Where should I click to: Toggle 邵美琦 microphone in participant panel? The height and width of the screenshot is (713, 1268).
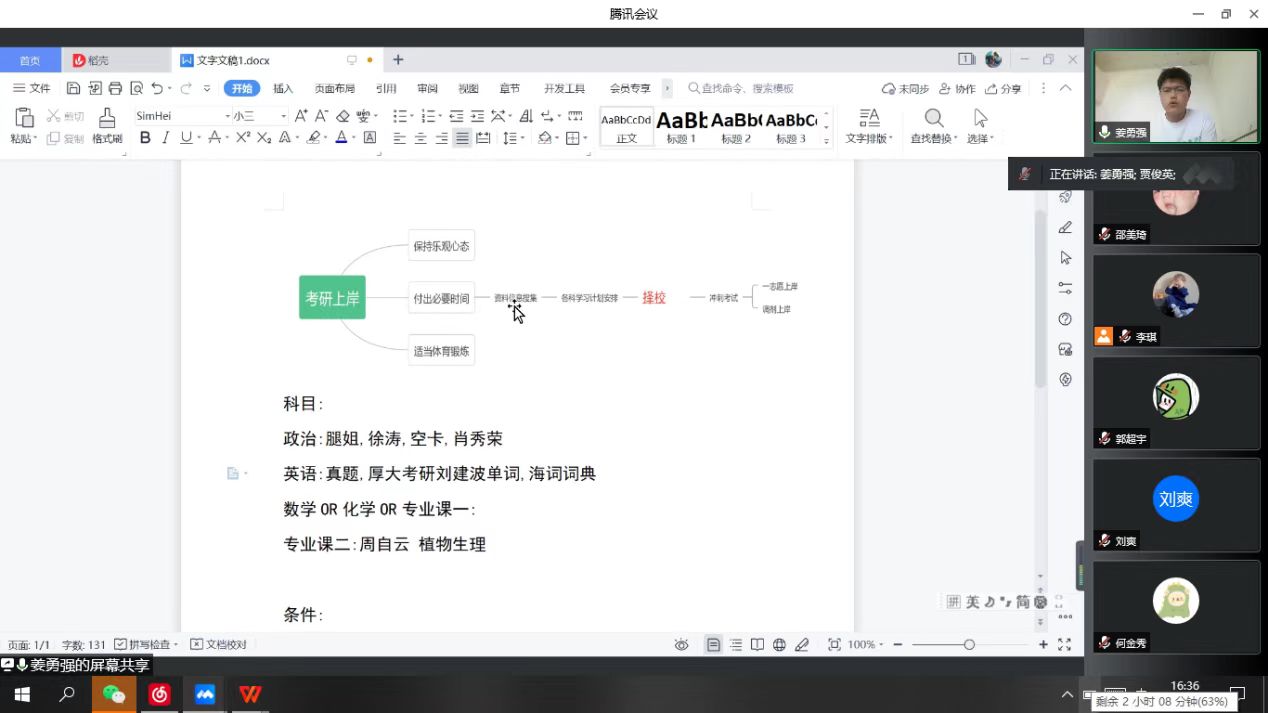[1104, 235]
